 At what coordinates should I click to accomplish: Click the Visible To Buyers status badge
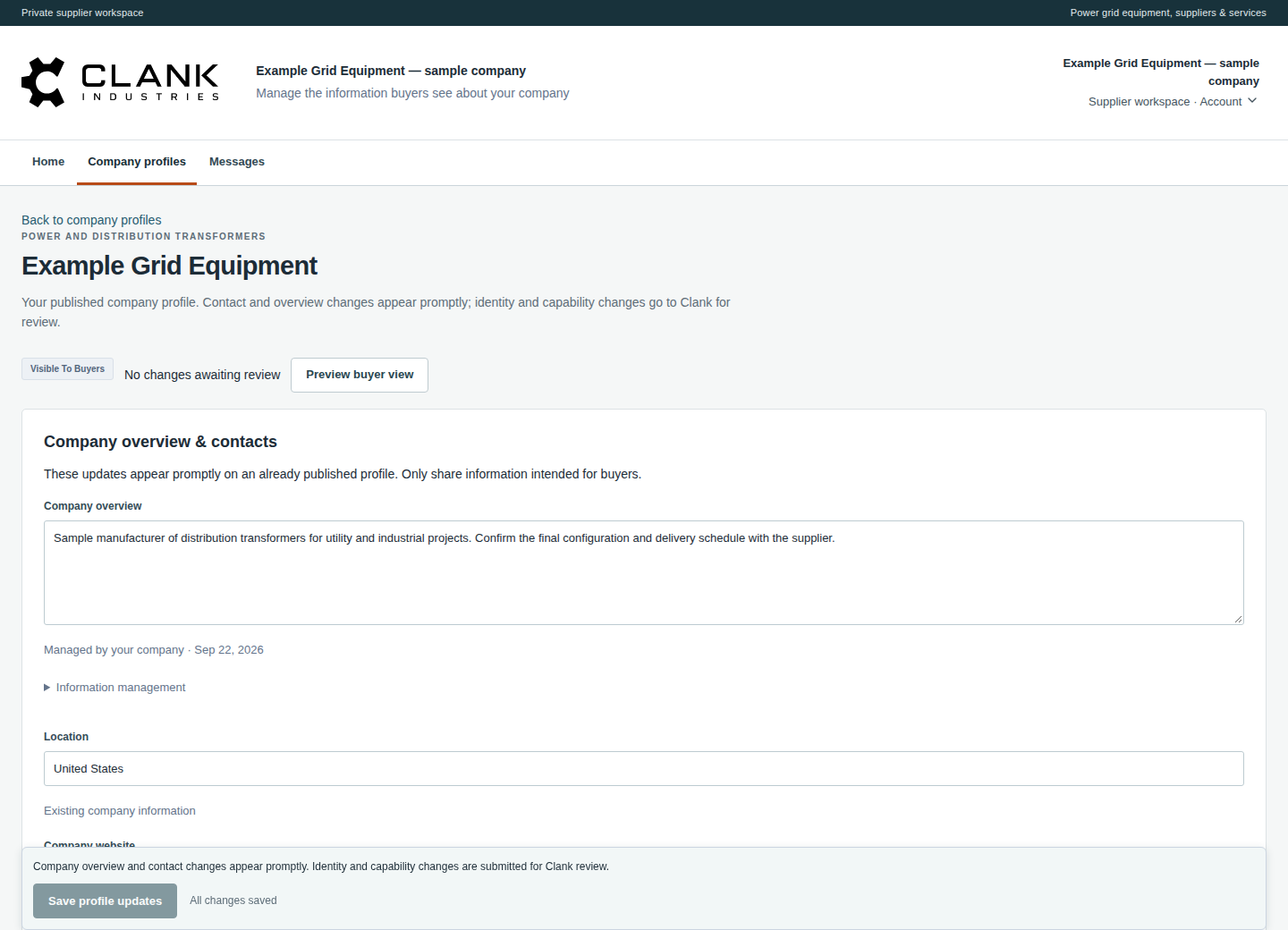pos(67,369)
